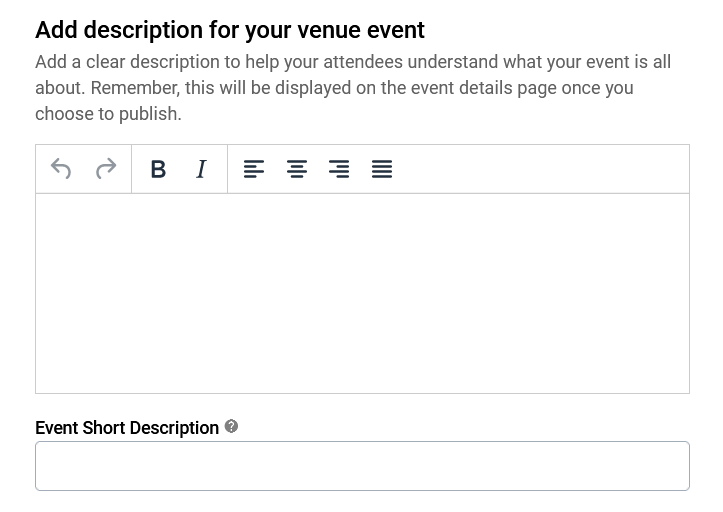Select the slanted I italic button
Image resolution: width=723 pixels, height=512 pixels.
[201, 169]
